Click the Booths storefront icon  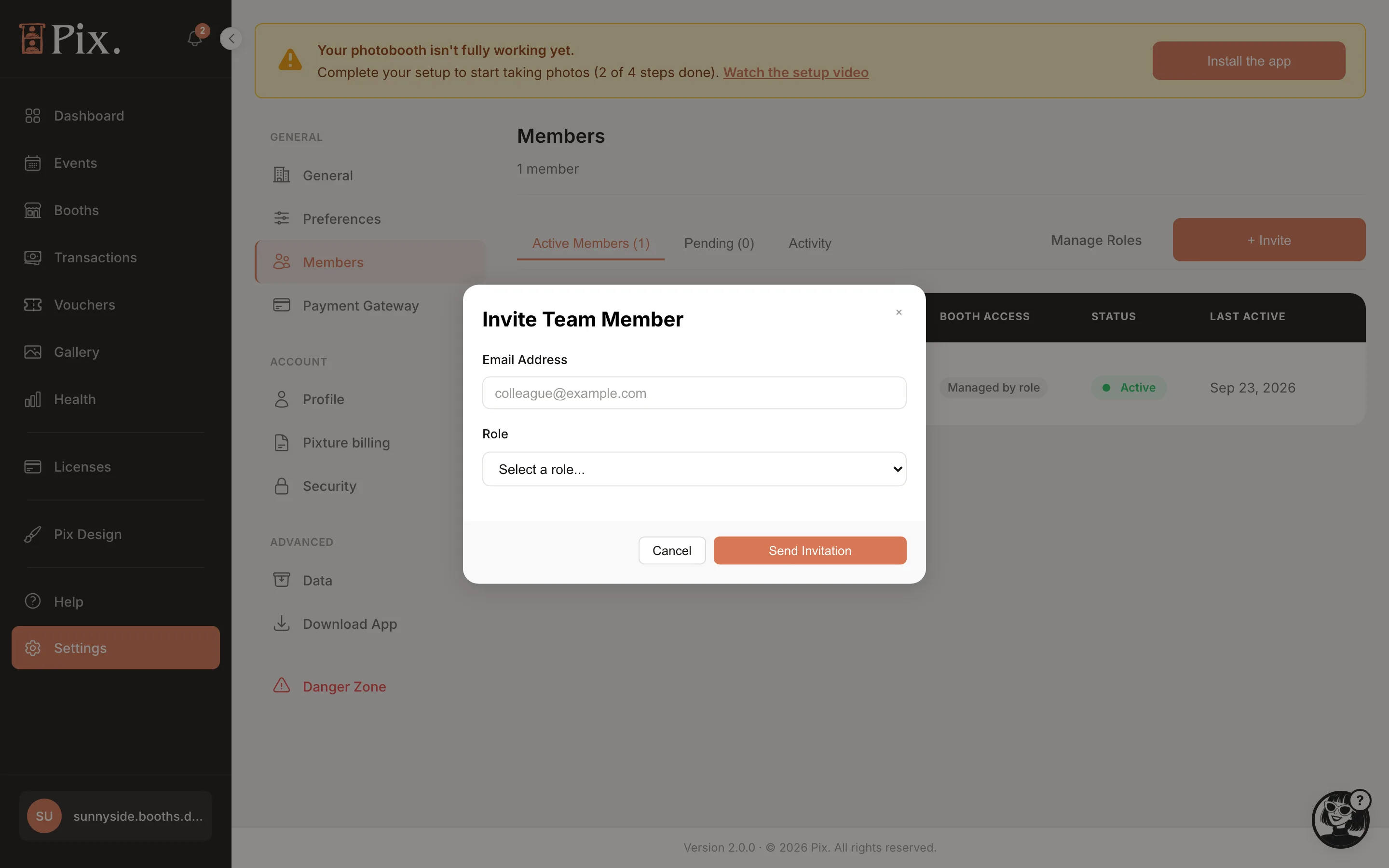[33, 210]
